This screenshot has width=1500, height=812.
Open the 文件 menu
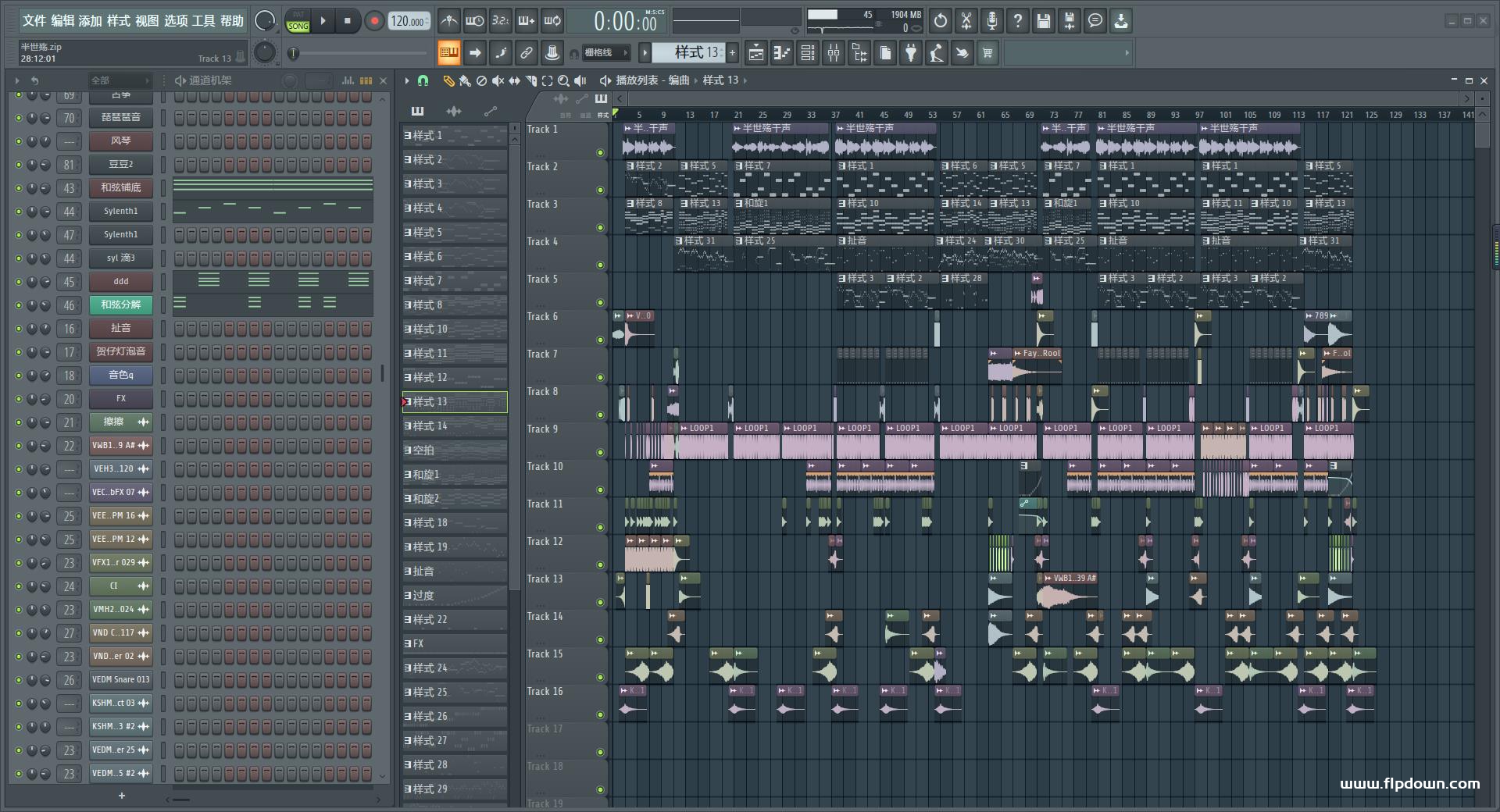[x=34, y=21]
